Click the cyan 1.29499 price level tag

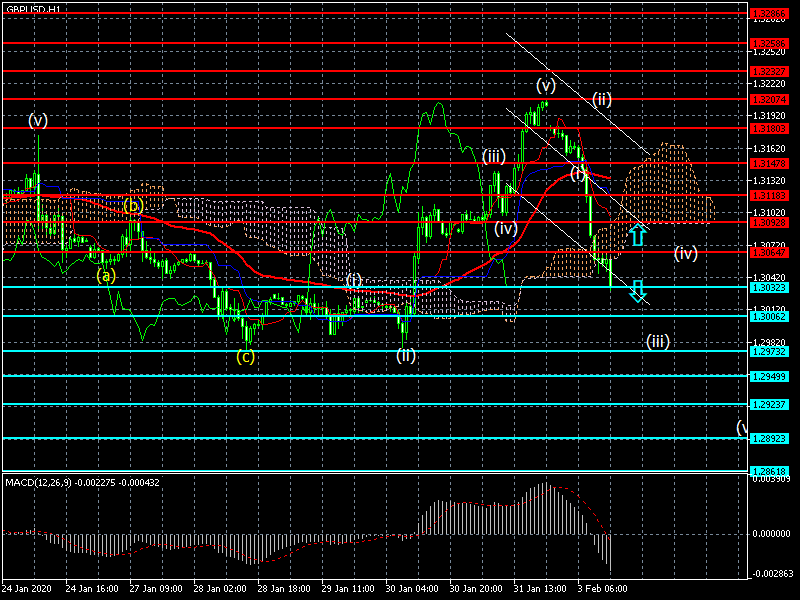click(x=769, y=377)
